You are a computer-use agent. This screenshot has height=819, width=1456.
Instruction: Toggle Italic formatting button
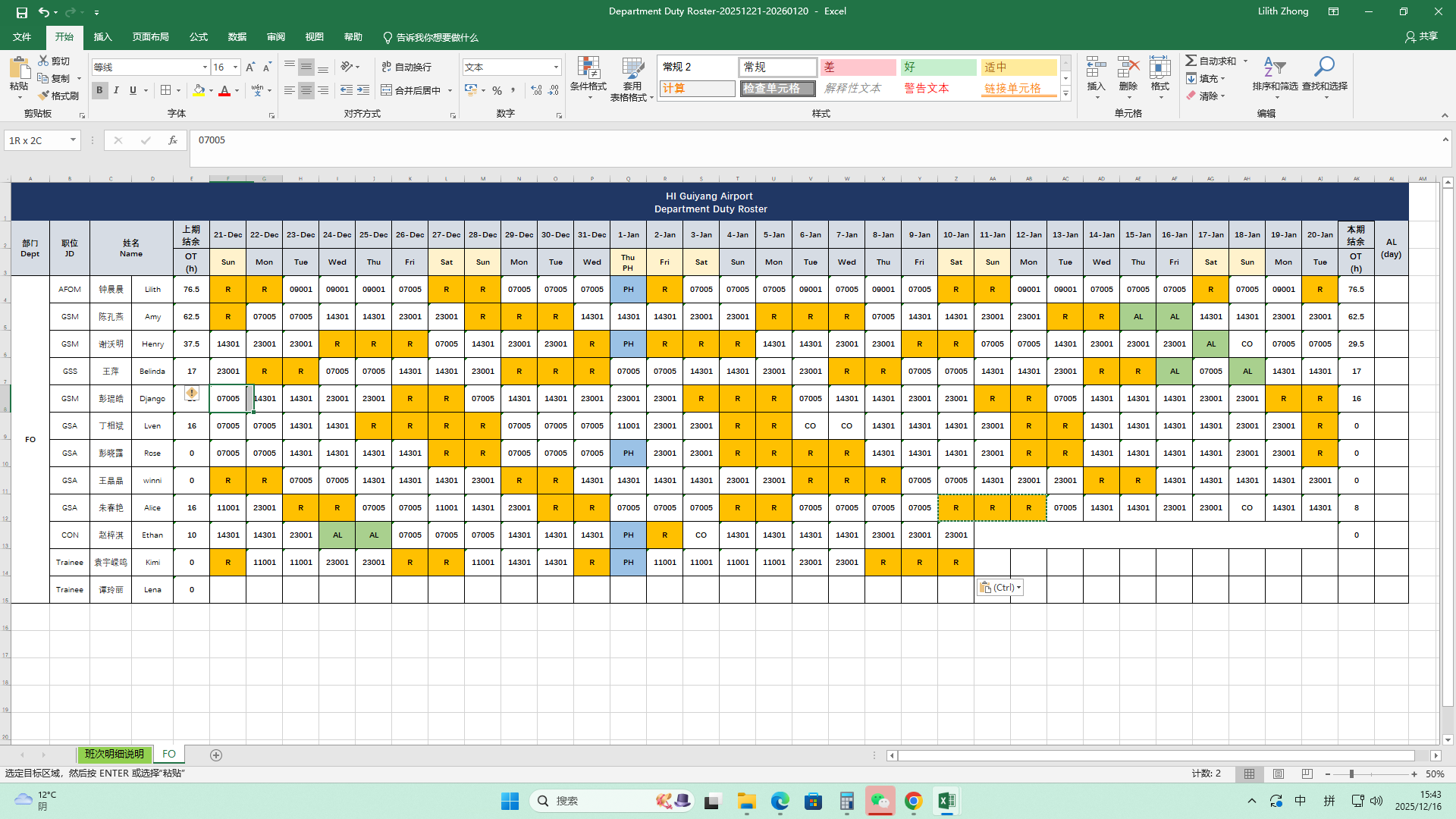click(116, 90)
